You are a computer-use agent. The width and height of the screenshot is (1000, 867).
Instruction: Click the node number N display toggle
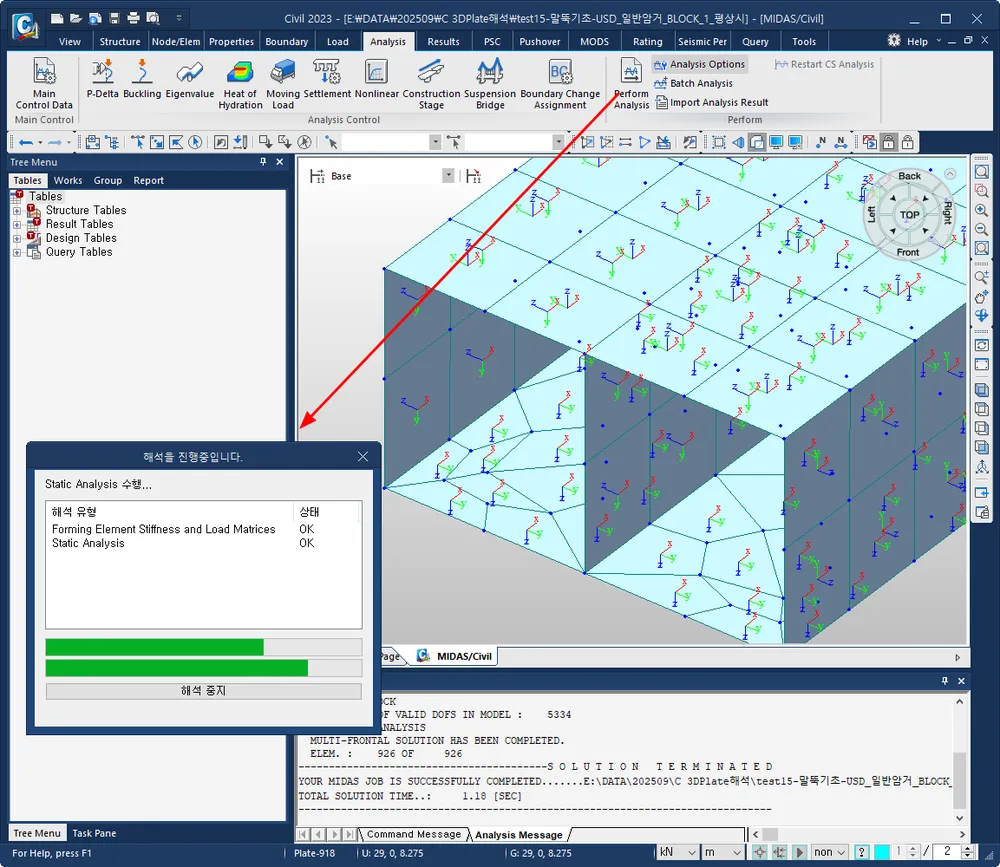(x=821, y=142)
